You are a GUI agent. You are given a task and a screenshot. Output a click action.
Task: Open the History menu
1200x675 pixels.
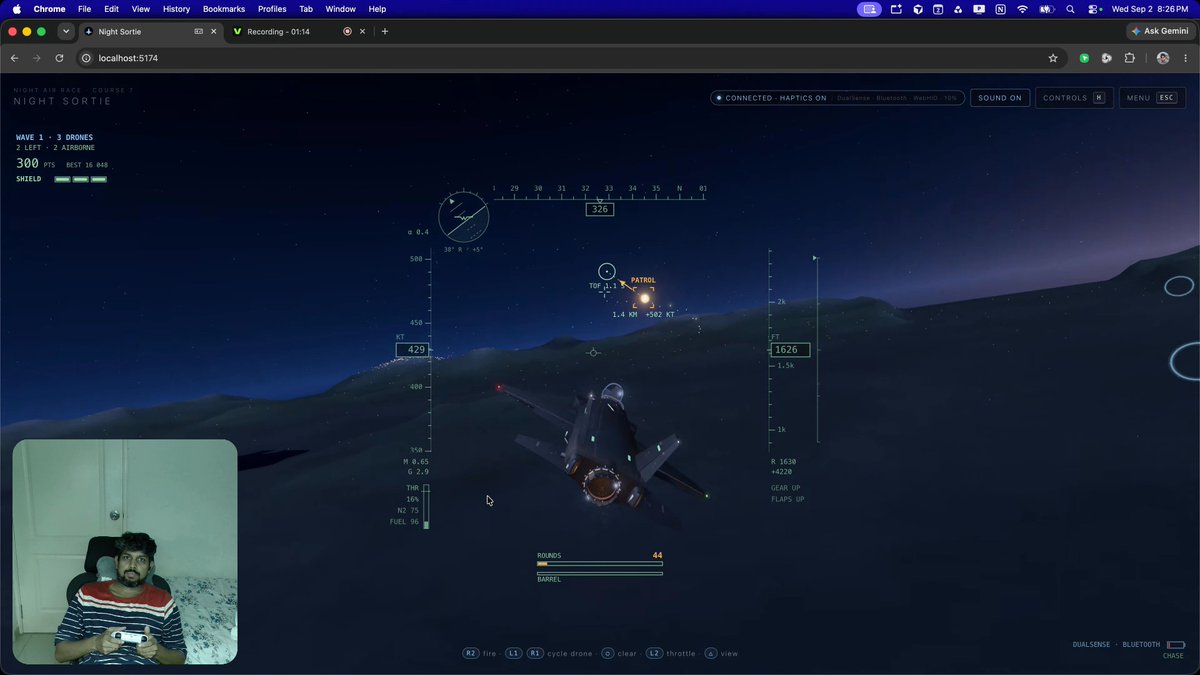[x=176, y=8]
